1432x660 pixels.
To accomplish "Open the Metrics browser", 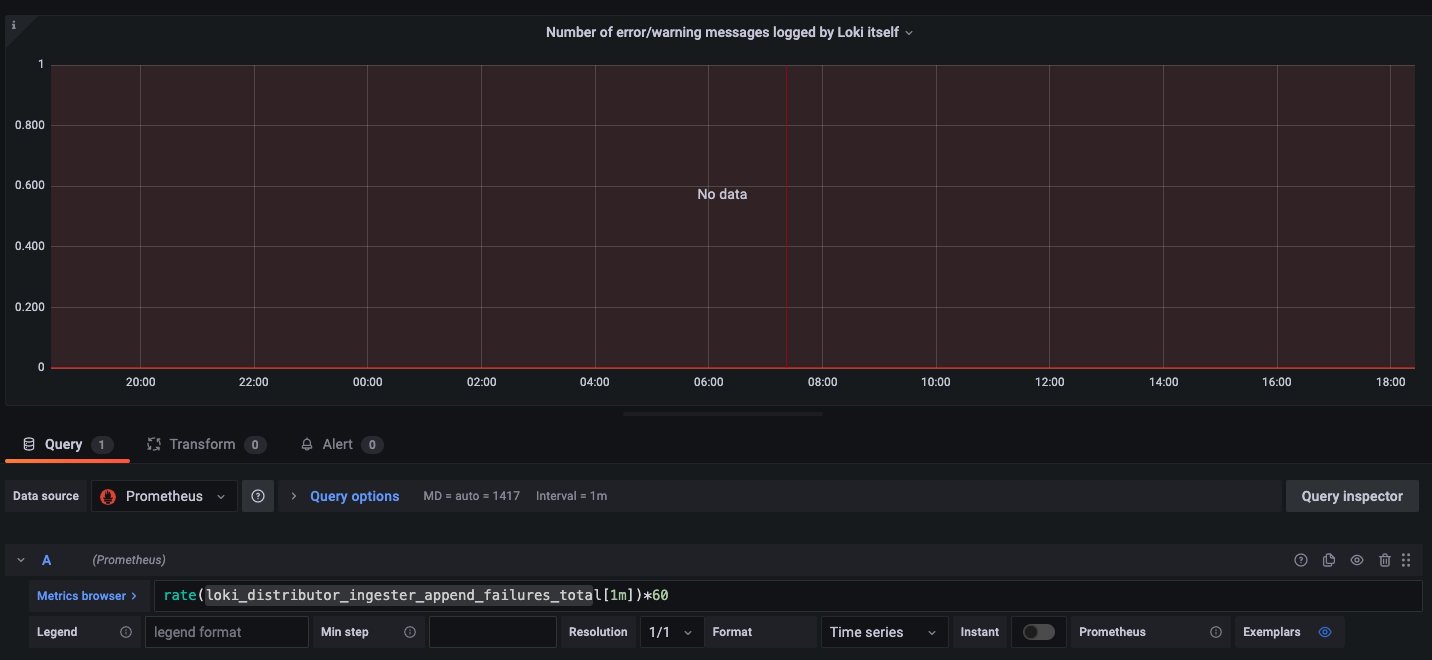I will click(84, 595).
